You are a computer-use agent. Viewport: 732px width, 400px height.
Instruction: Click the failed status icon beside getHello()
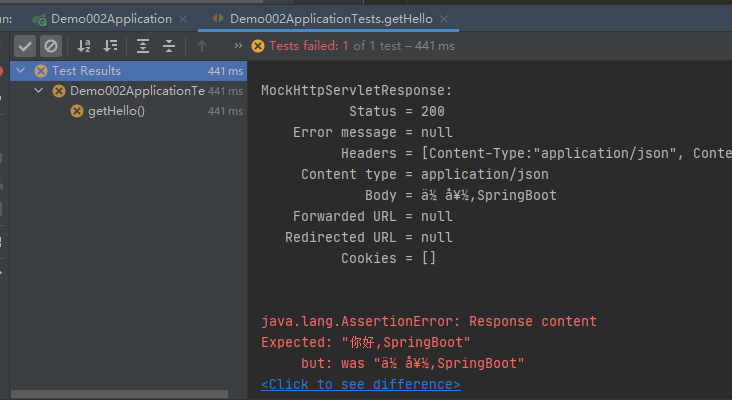click(77, 111)
